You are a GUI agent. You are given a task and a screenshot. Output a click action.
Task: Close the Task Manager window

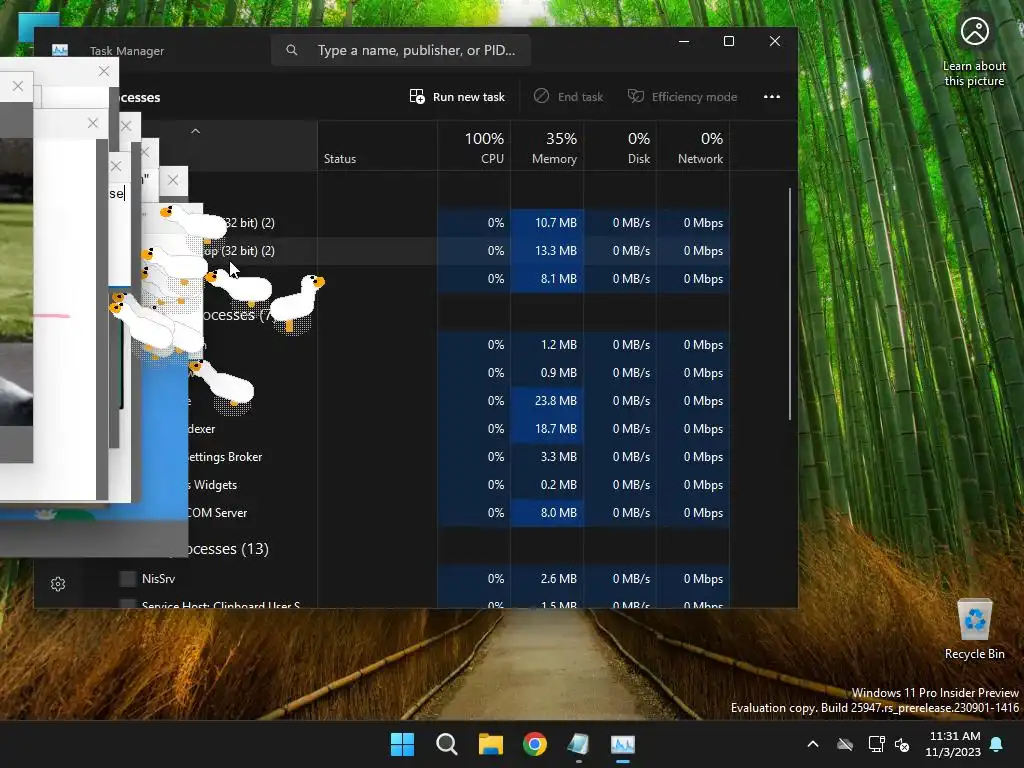coord(775,41)
